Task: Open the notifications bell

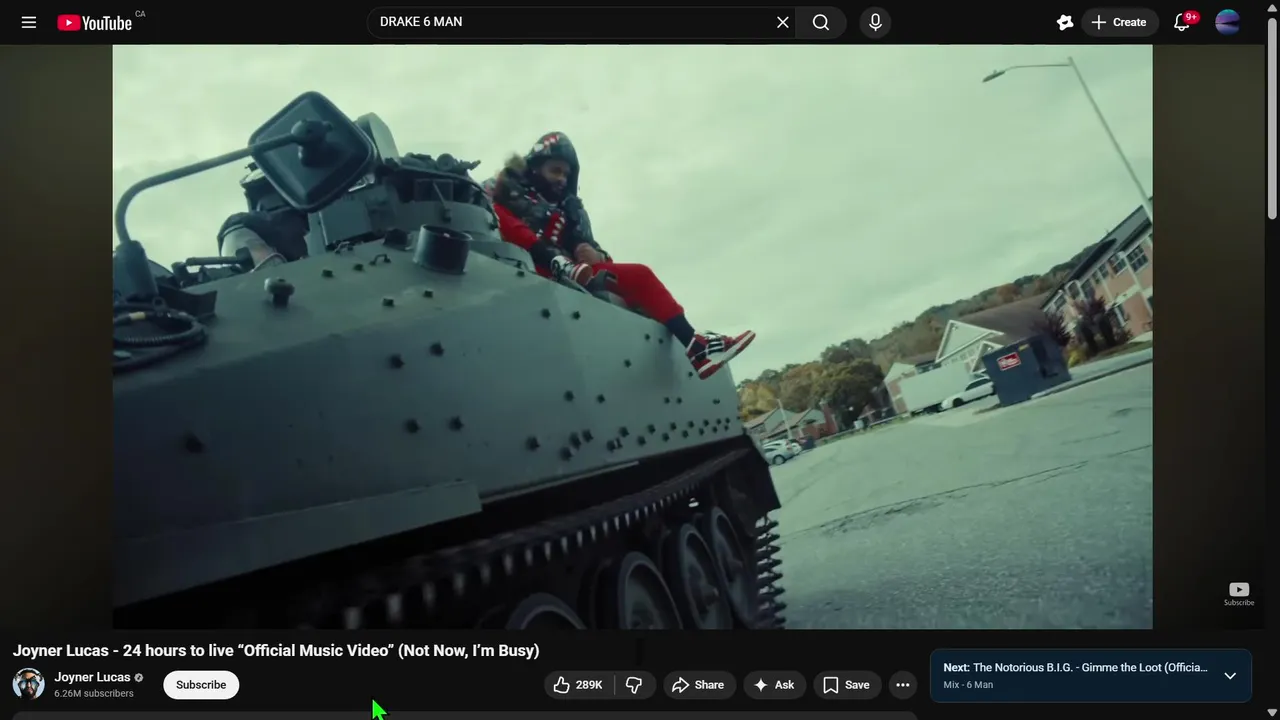Action: 1182,22
